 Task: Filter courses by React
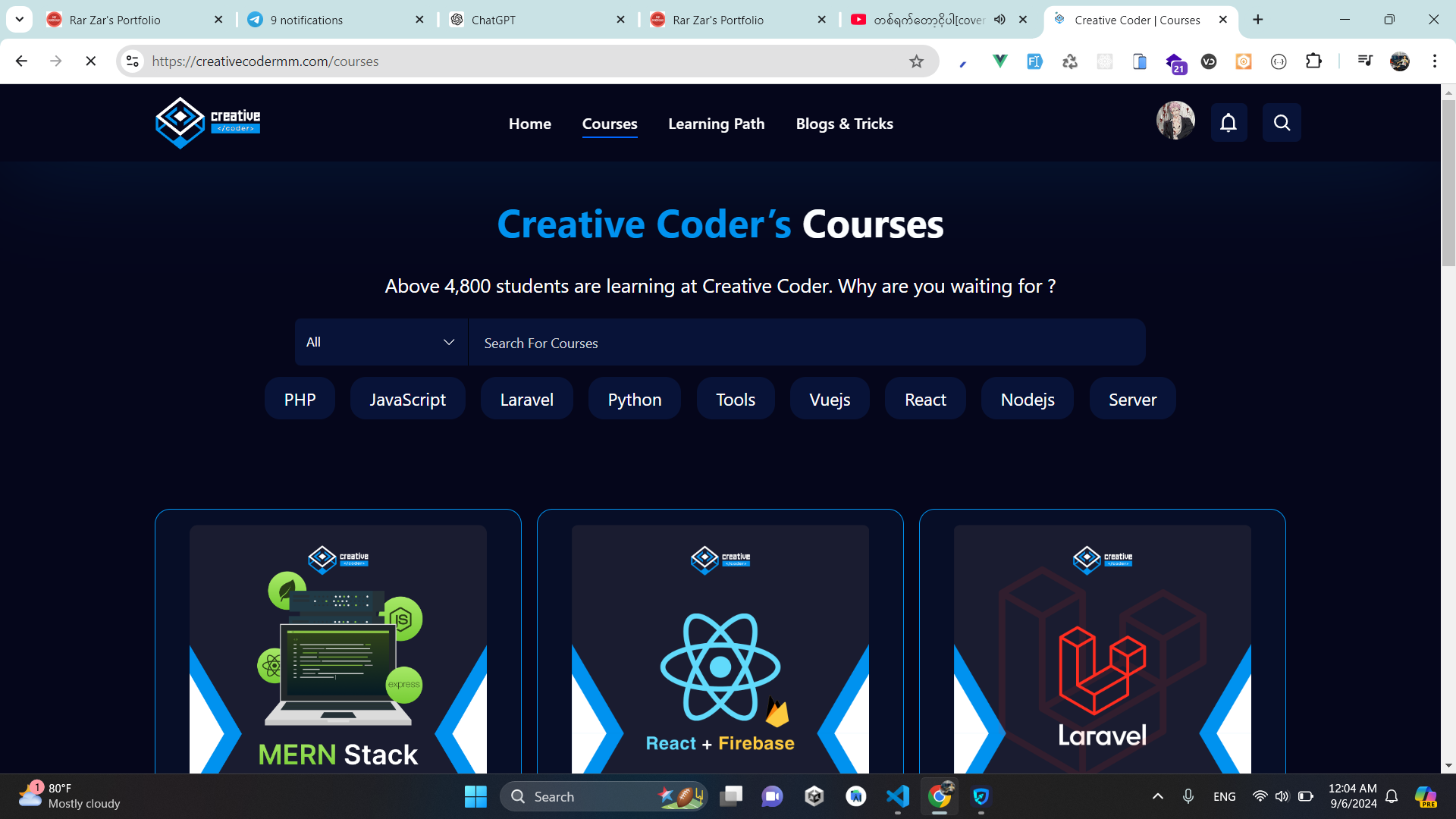pyautogui.click(x=925, y=399)
